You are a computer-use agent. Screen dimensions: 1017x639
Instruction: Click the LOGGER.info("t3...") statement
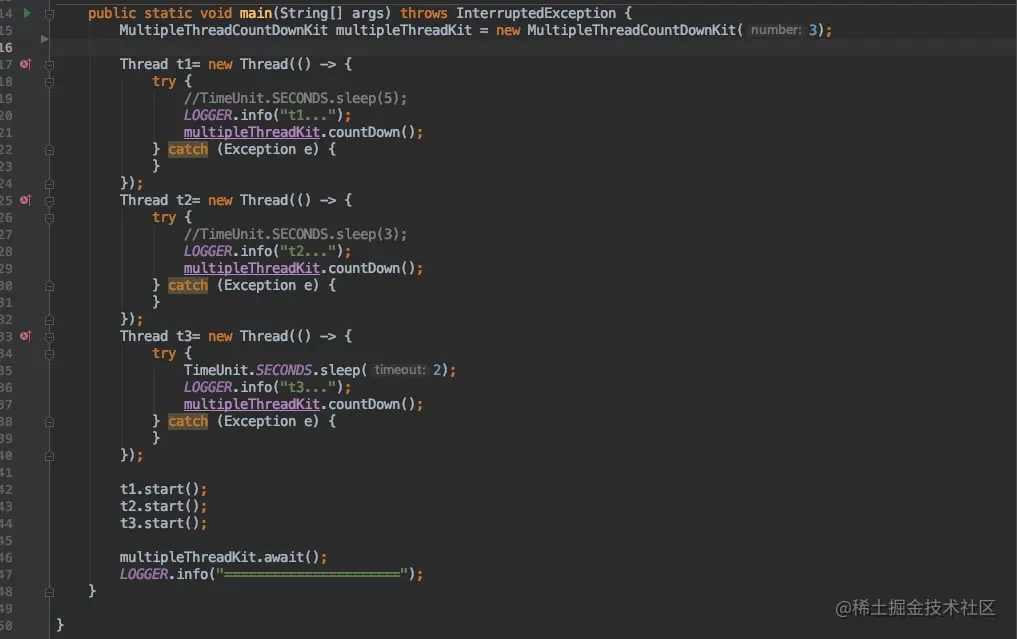[x=267, y=387]
